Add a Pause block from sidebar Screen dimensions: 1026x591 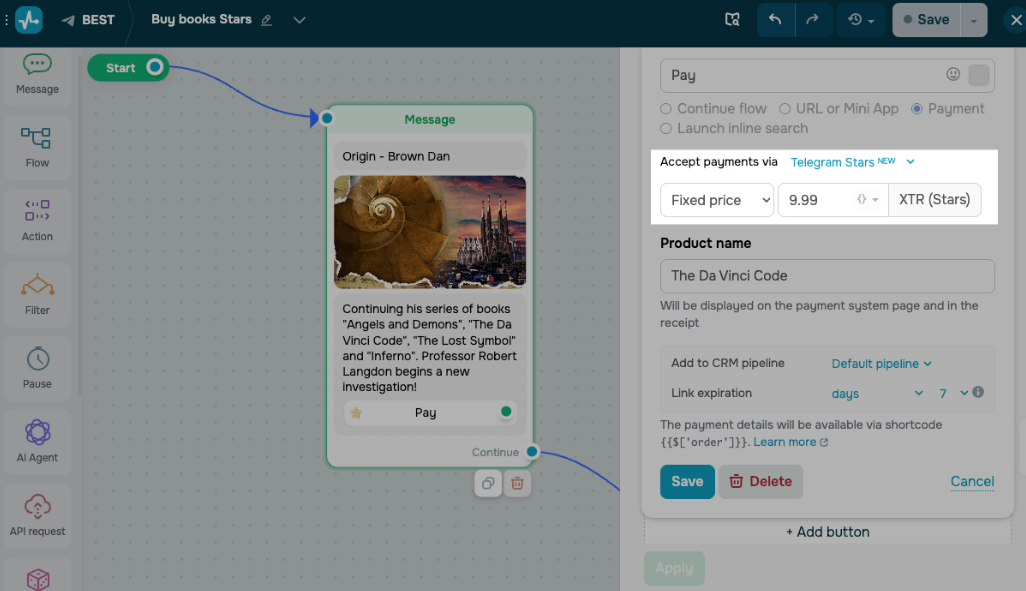coord(37,368)
